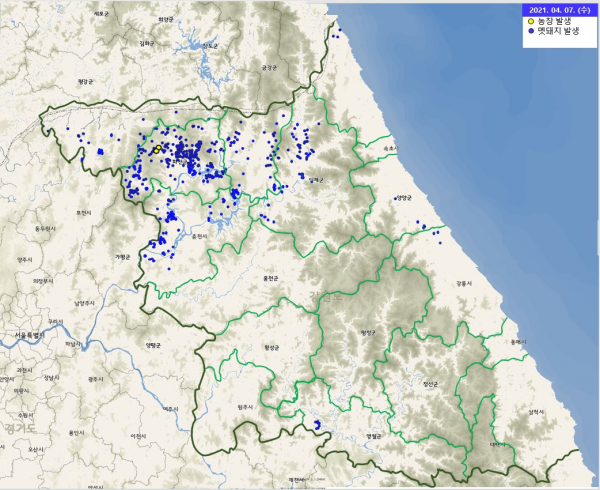Click the 삼척시 city label
600x490 pixels.
pos(537,411)
